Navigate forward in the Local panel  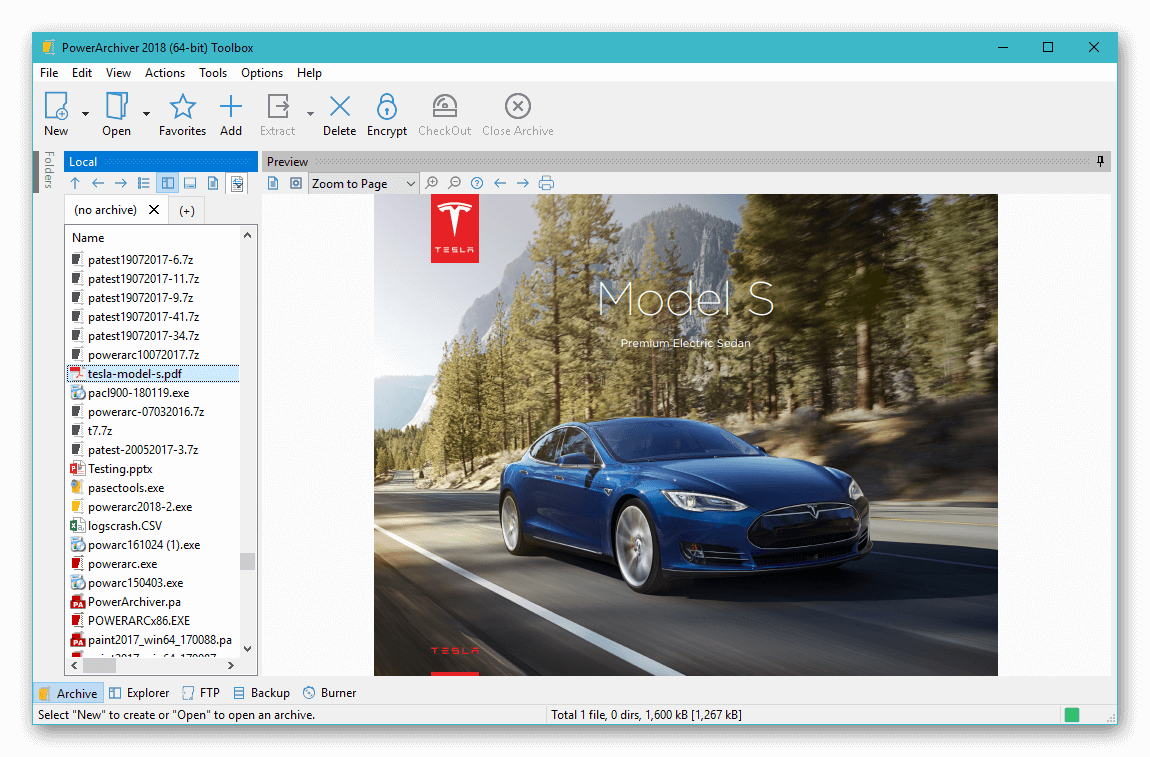(121, 183)
